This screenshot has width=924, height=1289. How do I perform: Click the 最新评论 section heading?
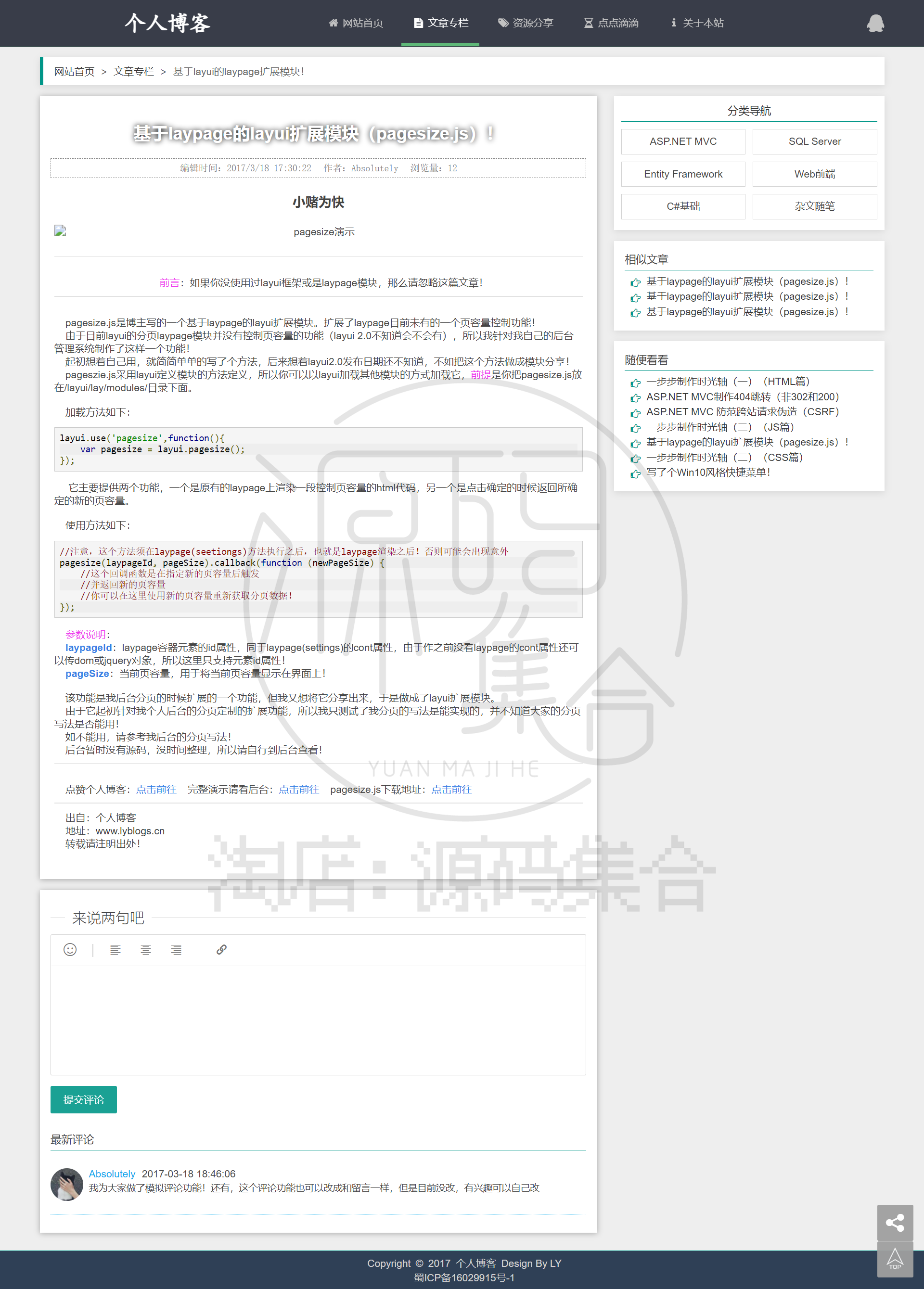click(72, 1139)
